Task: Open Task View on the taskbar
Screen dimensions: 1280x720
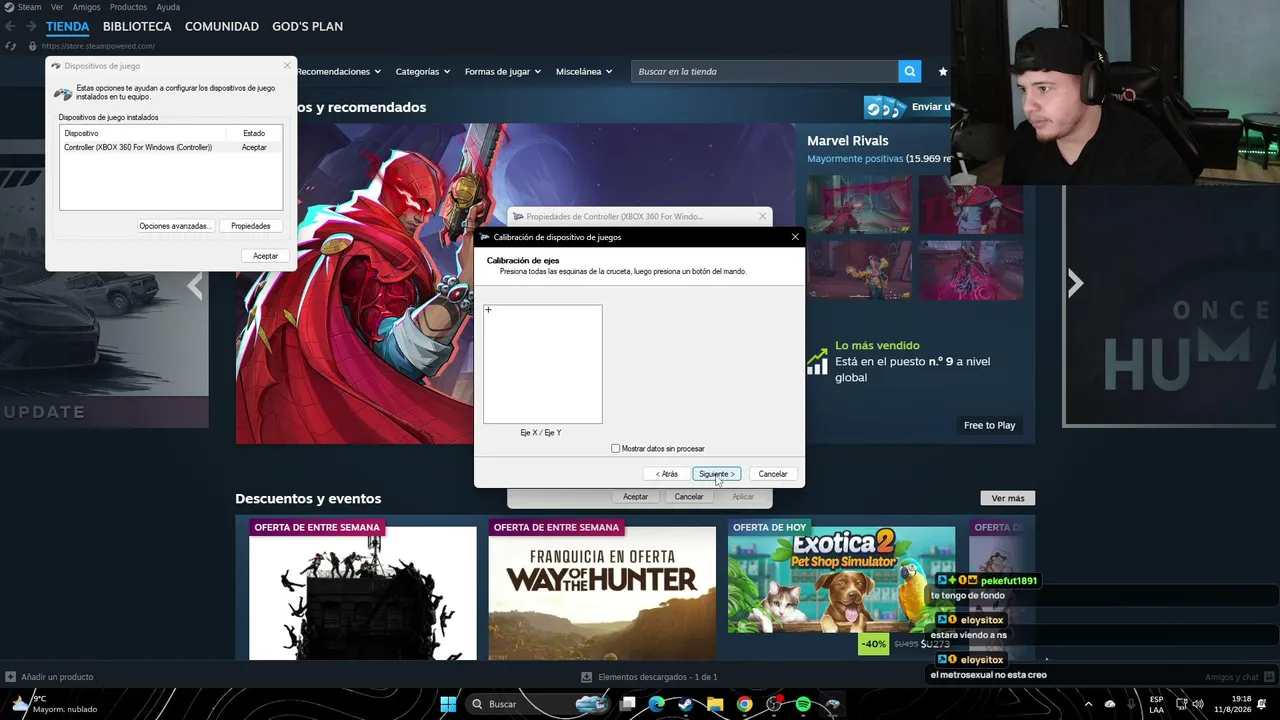Action: [x=628, y=704]
